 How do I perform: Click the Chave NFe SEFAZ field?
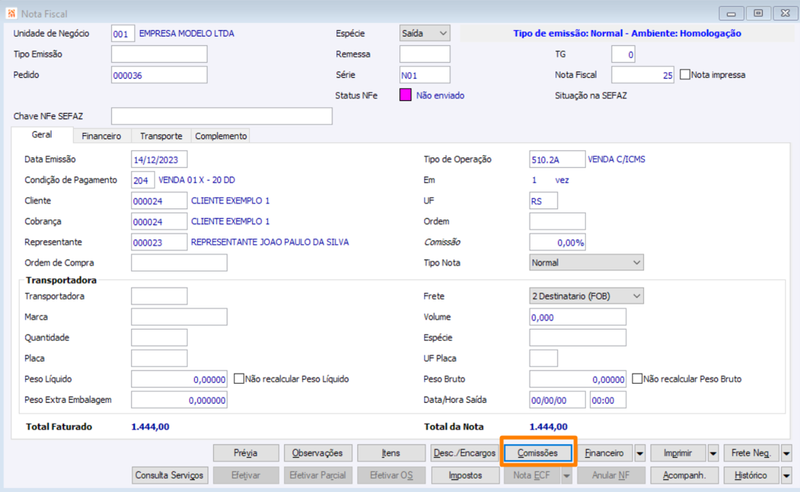(222, 116)
